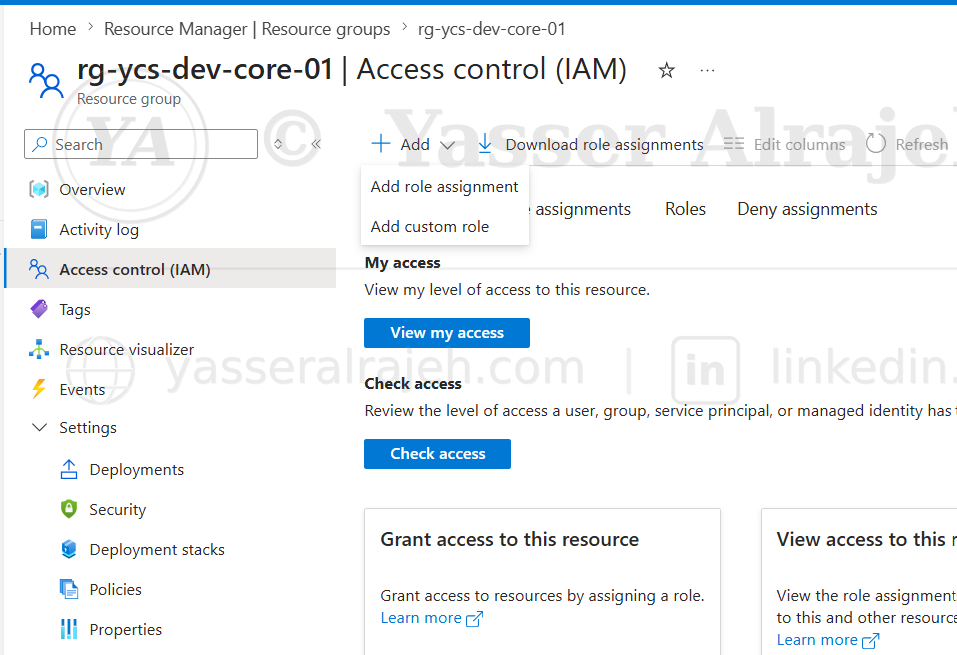Focus the sidebar Search field
The width and height of the screenshot is (957, 655).
point(141,144)
